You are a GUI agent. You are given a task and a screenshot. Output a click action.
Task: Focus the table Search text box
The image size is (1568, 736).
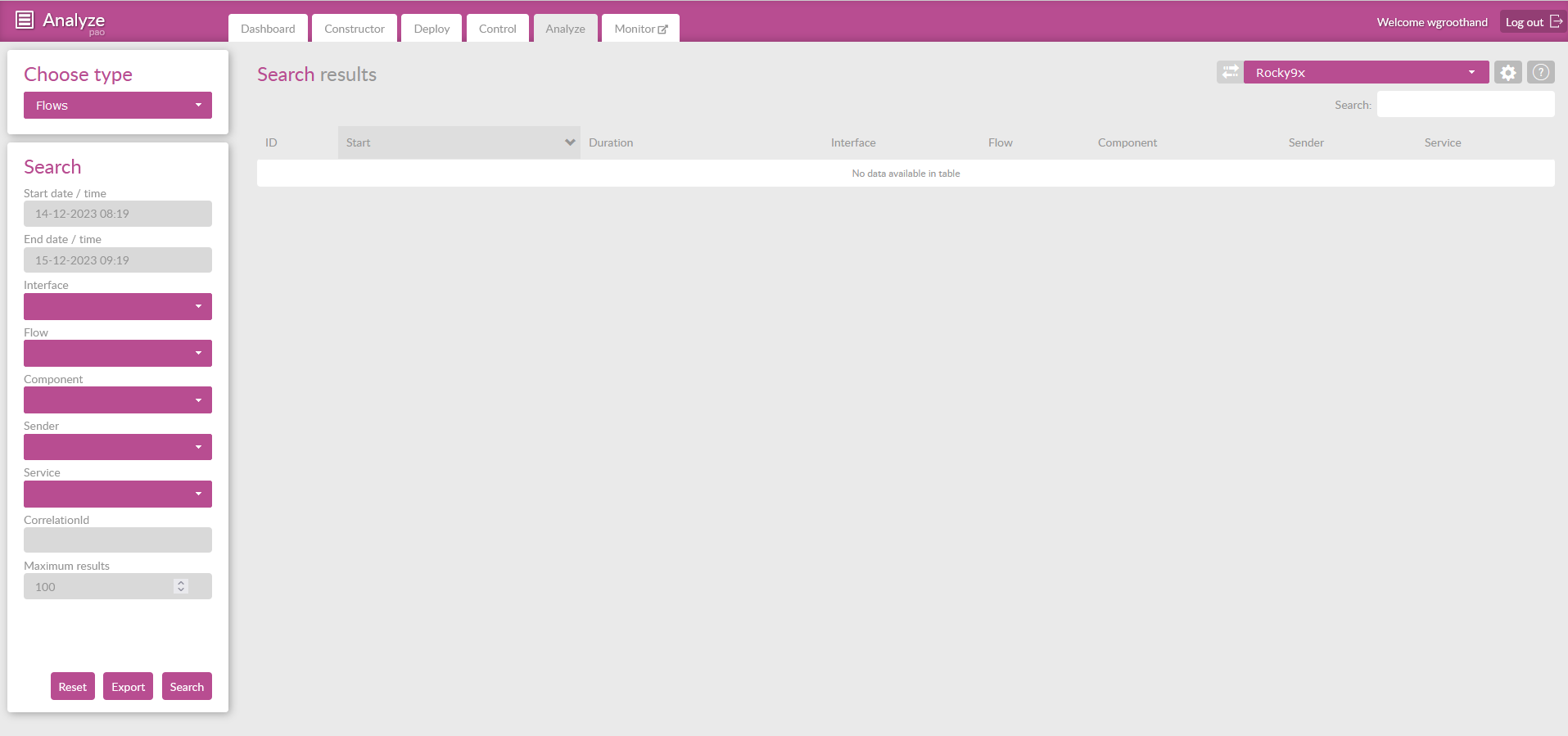point(1465,105)
